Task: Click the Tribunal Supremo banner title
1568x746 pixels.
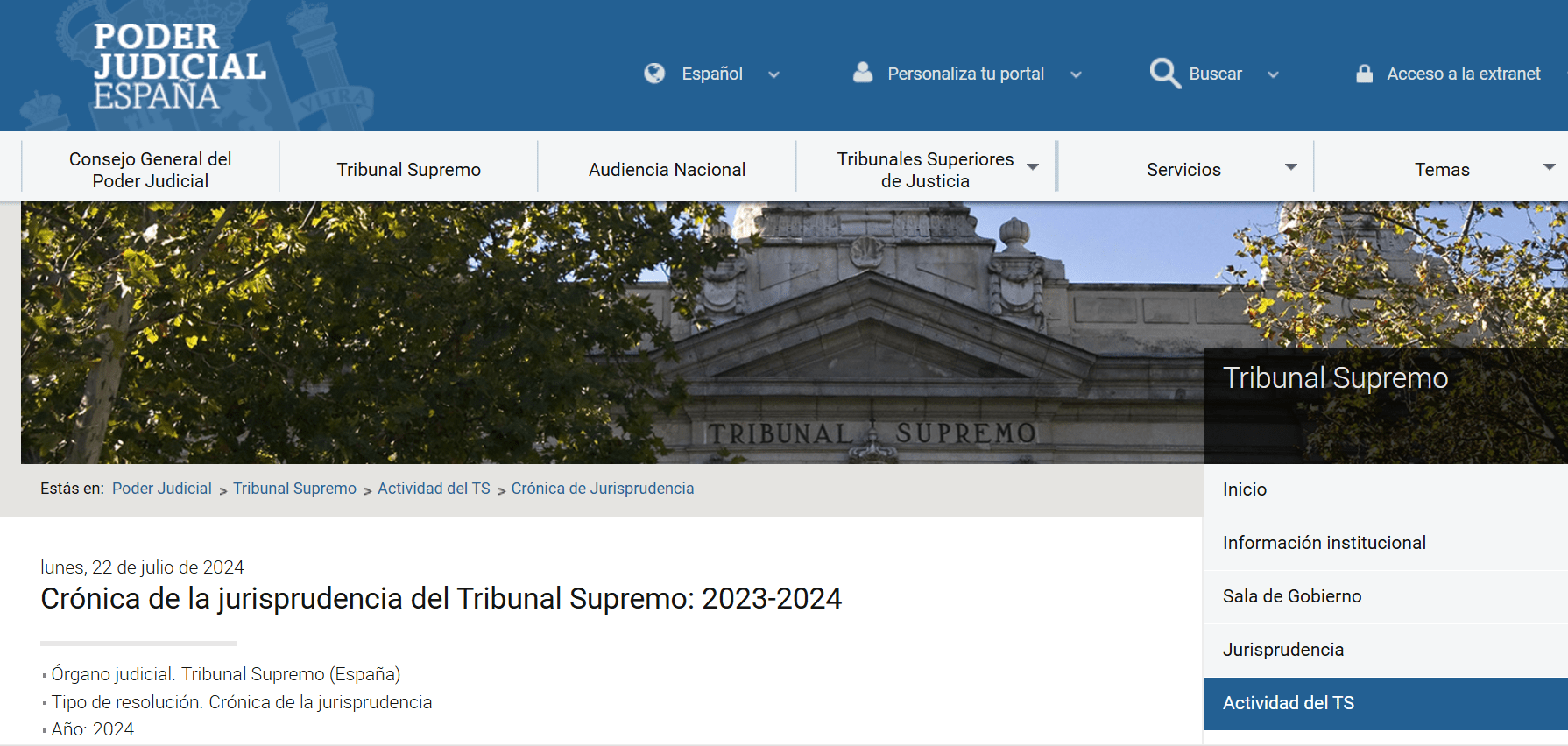Action: tap(1335, 378)
